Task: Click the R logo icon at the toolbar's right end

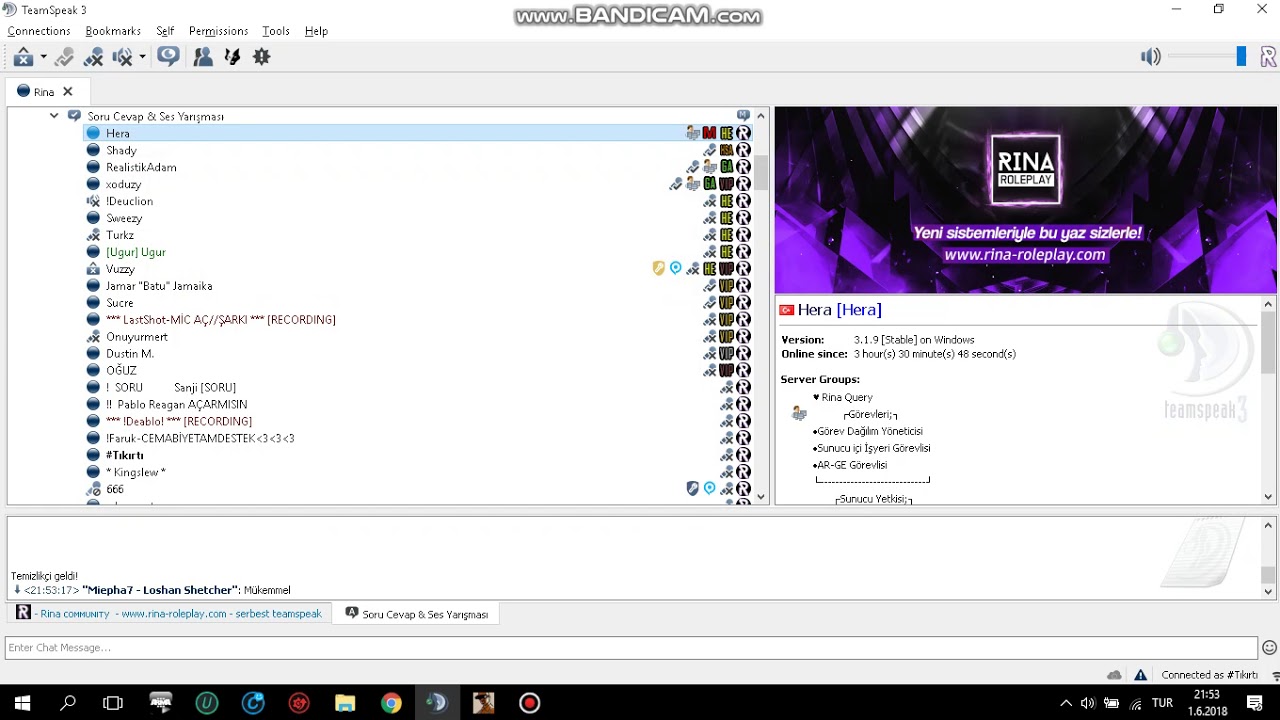Action: 1268,57
